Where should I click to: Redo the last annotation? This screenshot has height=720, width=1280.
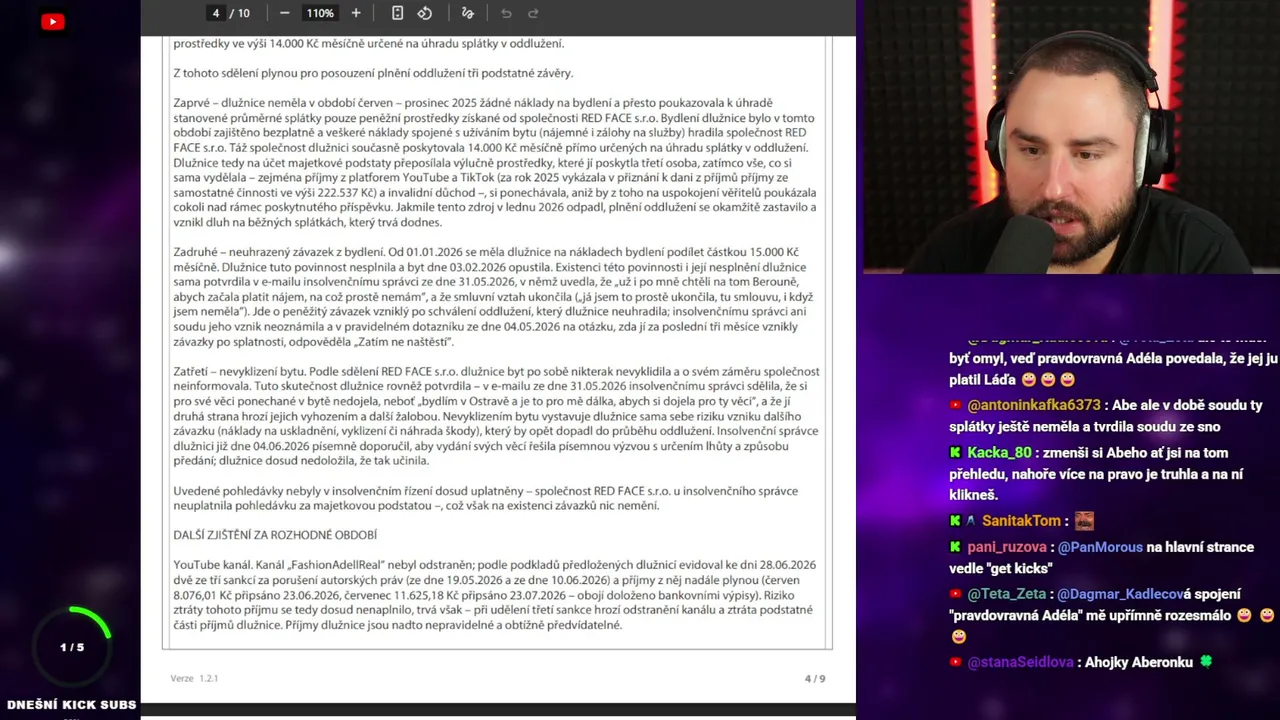click(533, 13)
